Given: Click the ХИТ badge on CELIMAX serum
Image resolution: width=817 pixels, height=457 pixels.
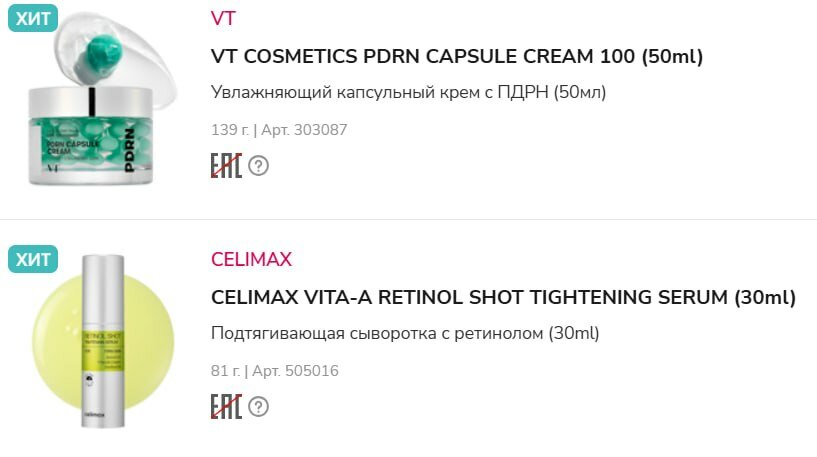Looking at the screenshot, I should (x=34, y=259).
